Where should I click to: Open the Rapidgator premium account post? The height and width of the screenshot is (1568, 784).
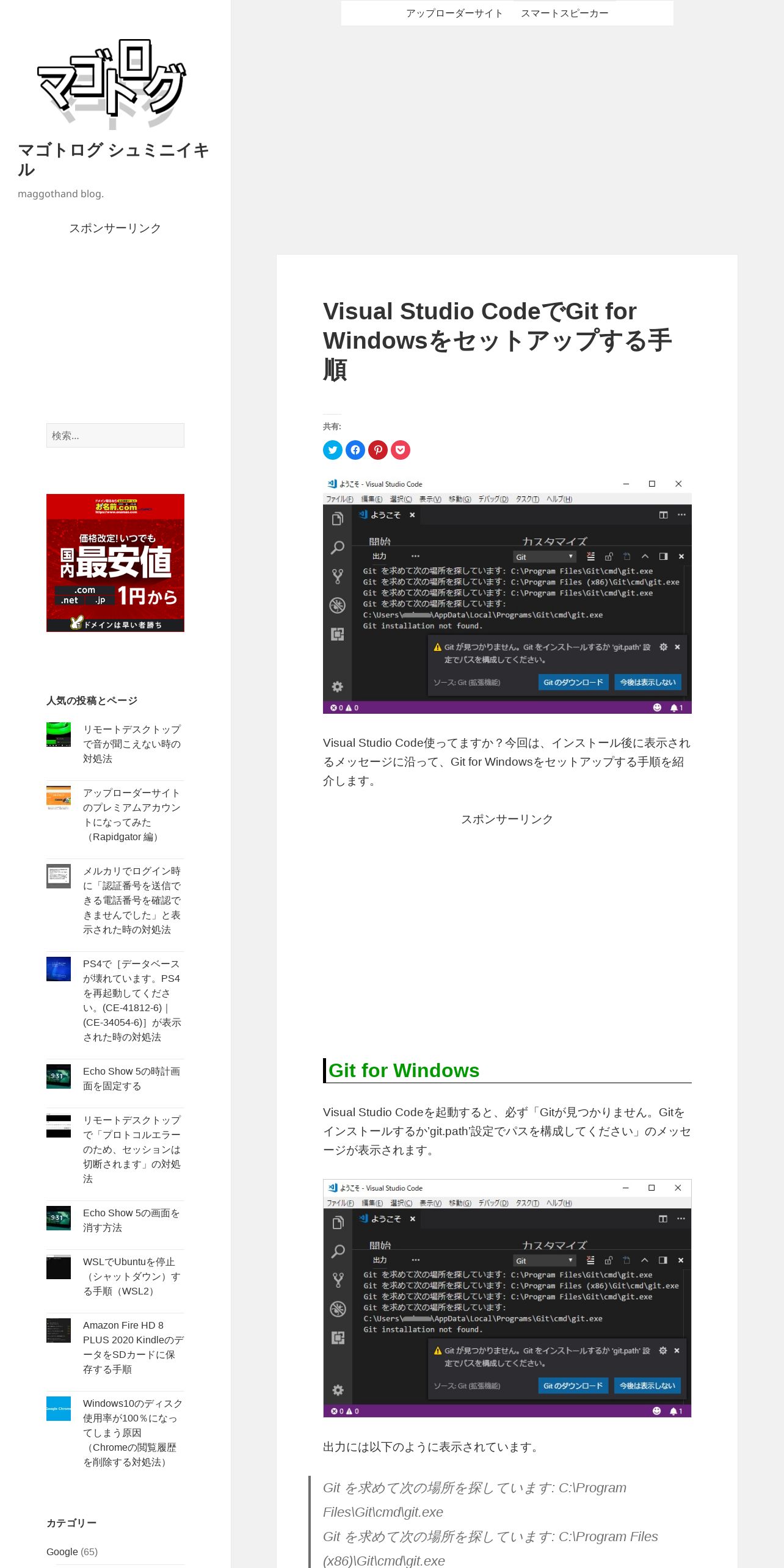tap(132, 815)
